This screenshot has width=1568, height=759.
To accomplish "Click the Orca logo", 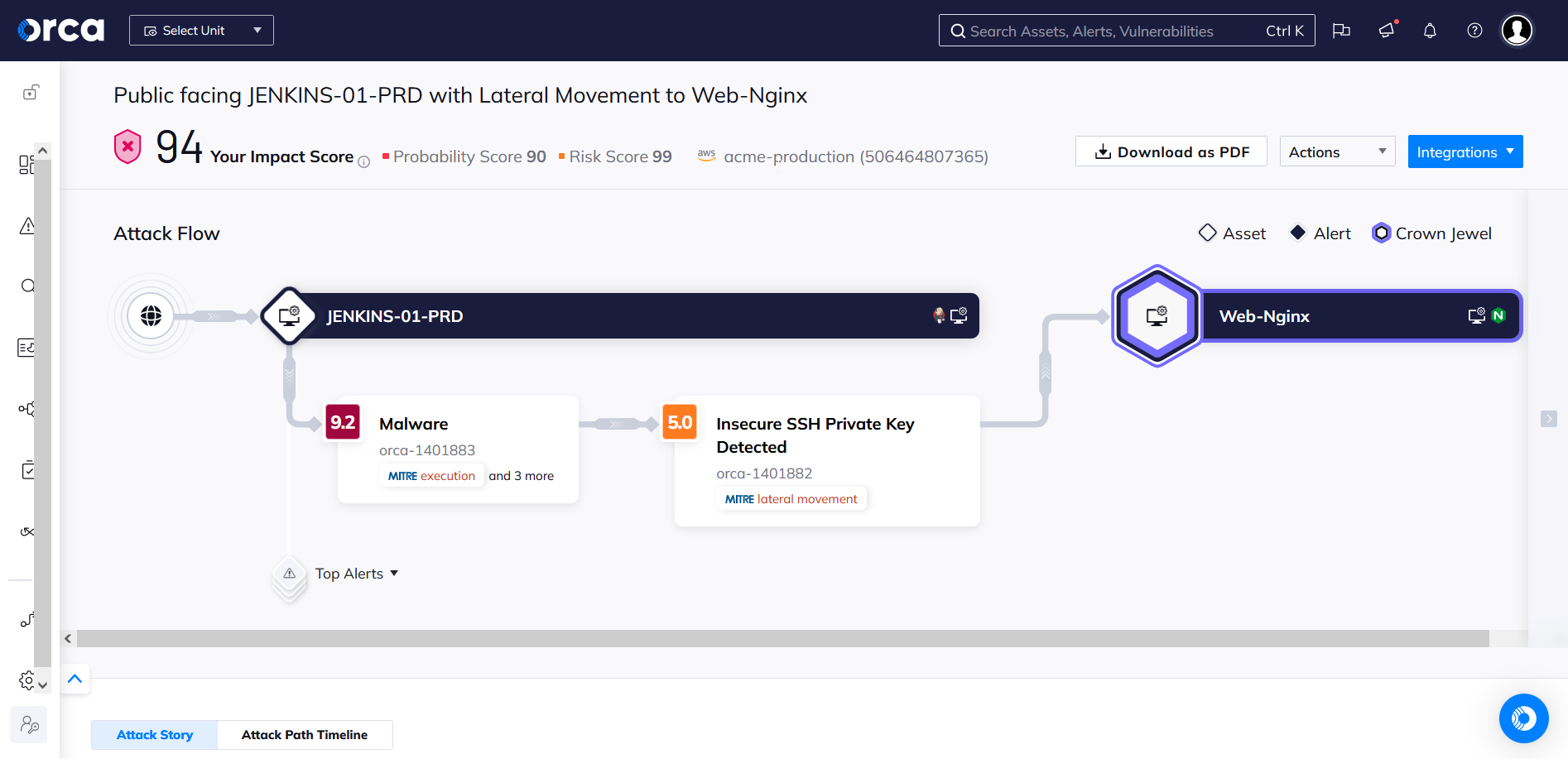I will [61, 30].
